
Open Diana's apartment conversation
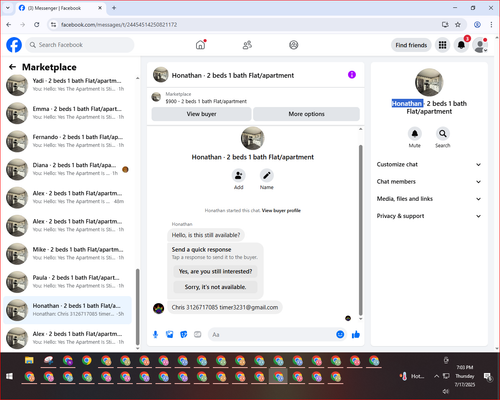(67, 169)
